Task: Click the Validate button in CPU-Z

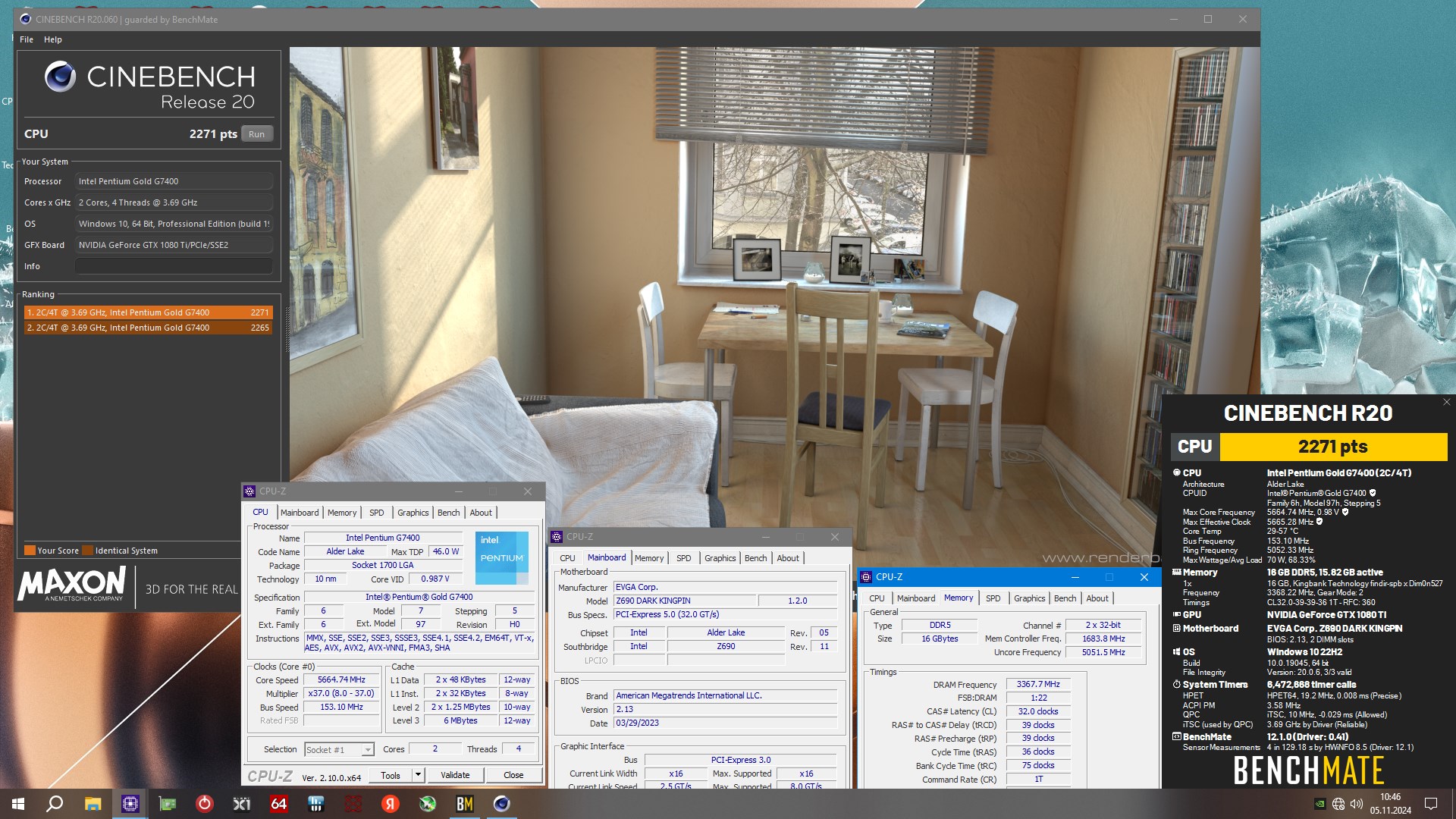Action: tap(455, 775)
